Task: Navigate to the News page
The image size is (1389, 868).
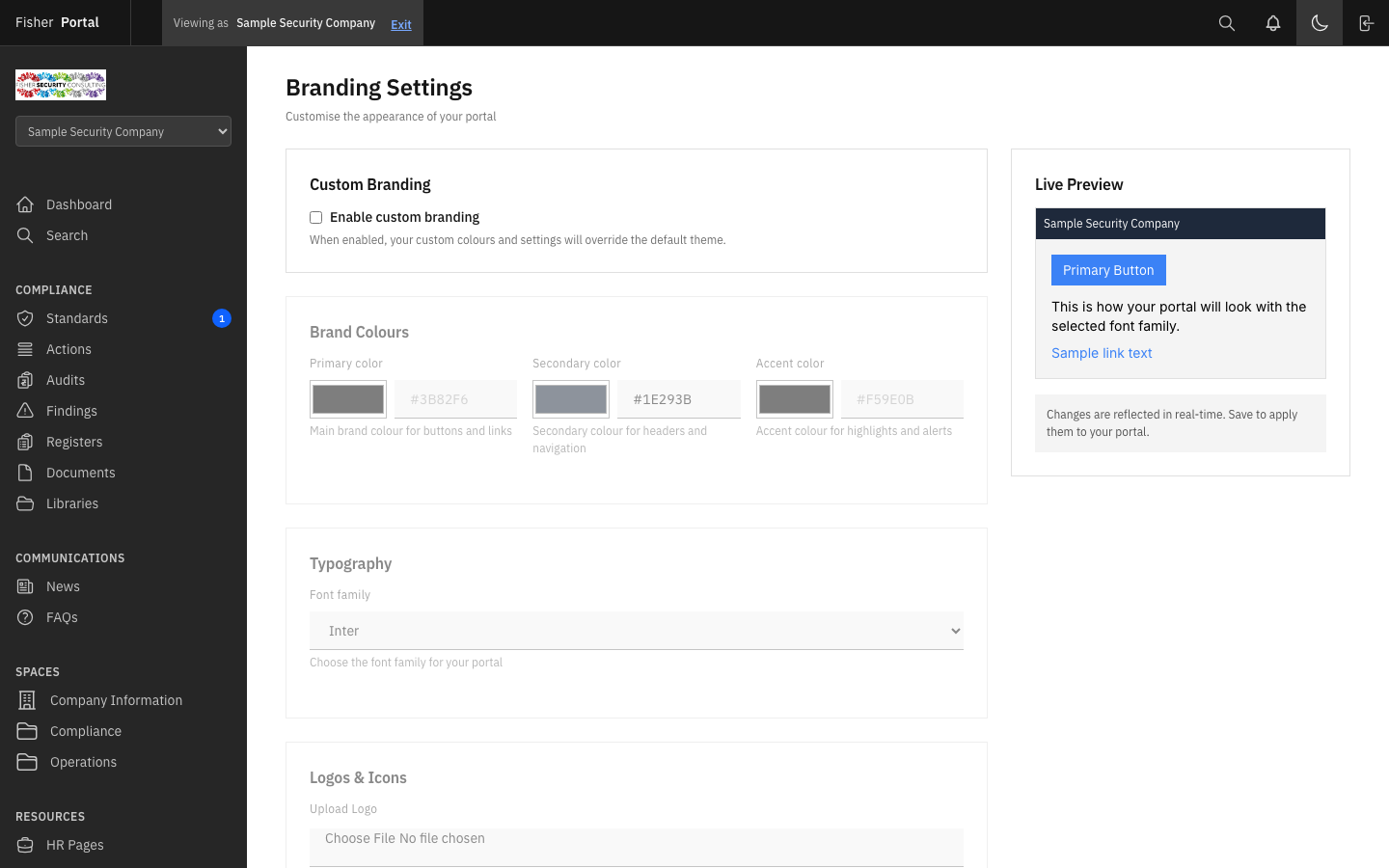Action: coord(63,586)
